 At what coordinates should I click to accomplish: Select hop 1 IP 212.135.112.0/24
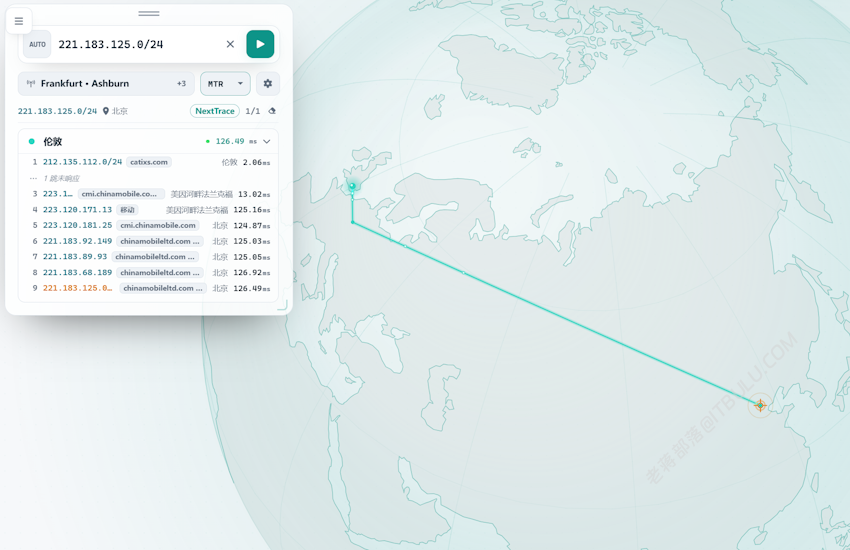[82, 162]
